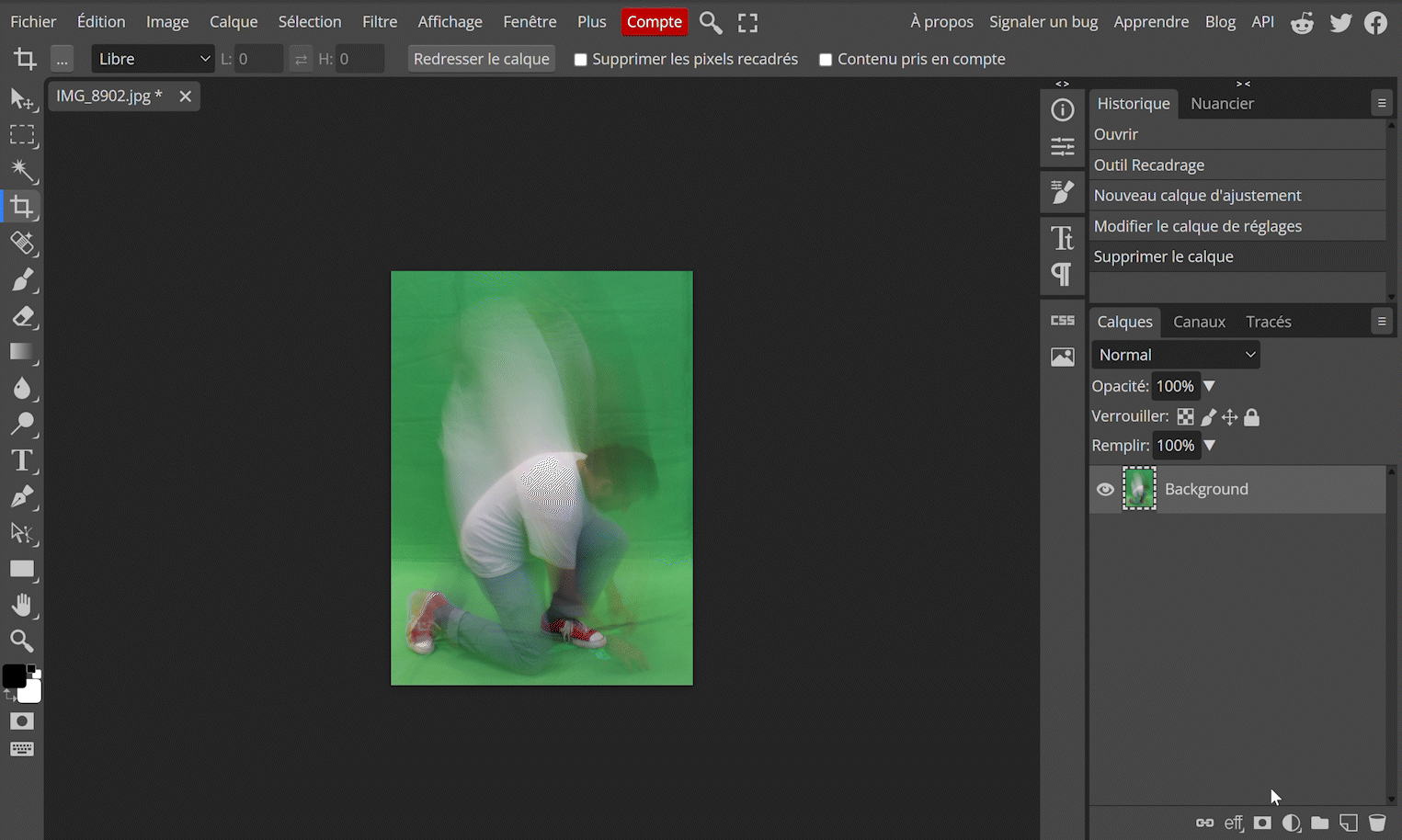Screen dimensions: 1402x840
Task: Select the Eraser tool
Action: pyautogui.click(x=22, y=316)
